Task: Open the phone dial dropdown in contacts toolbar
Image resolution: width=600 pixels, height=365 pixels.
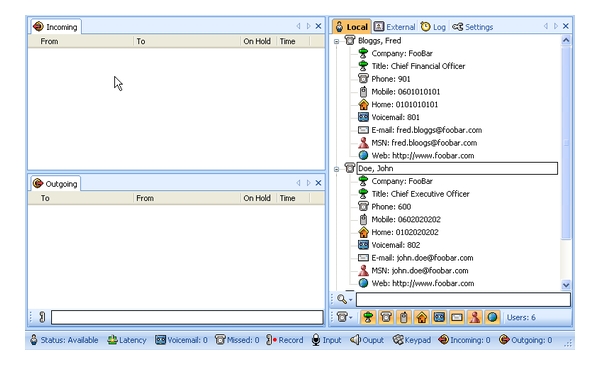Action: [x=344, y=317]
